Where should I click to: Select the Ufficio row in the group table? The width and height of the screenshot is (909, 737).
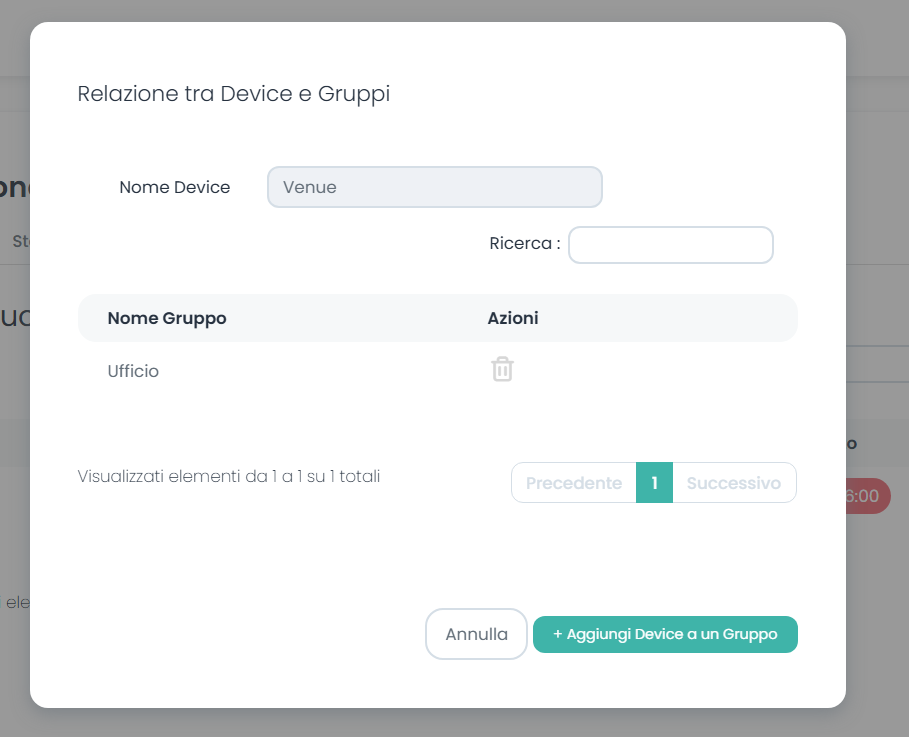click(x=133, y=370)
